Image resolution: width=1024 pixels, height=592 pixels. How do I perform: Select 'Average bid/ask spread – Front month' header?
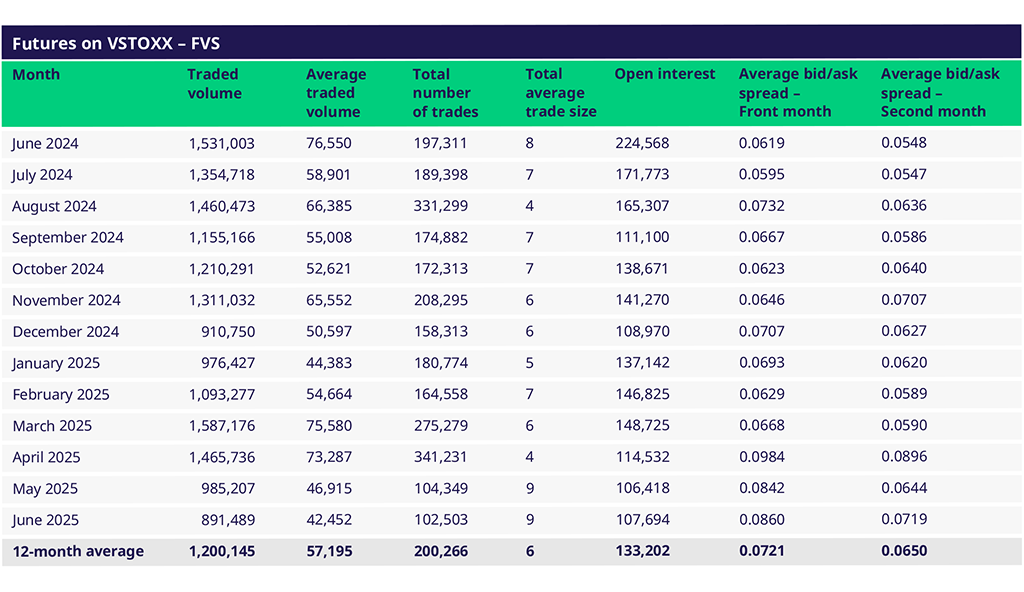pyautogui.click(x=785, y=93)
